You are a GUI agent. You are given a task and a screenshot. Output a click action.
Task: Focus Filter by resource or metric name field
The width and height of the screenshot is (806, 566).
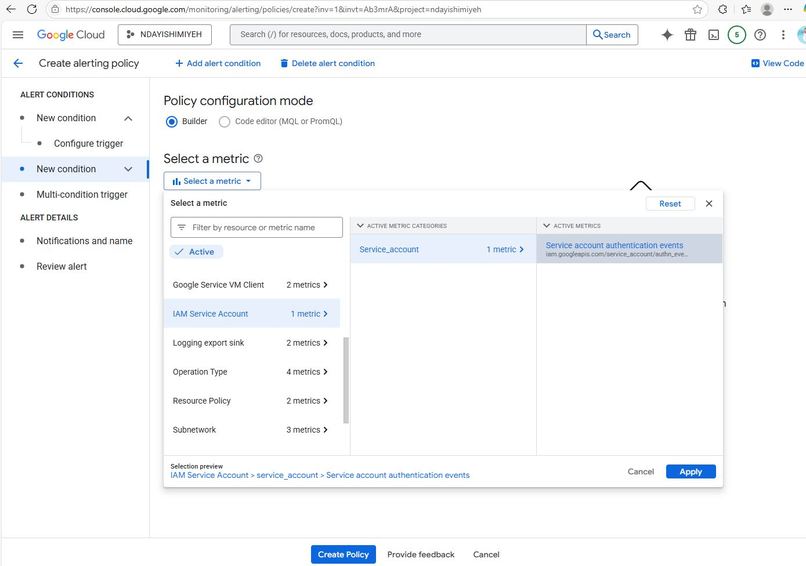[257, 227]
